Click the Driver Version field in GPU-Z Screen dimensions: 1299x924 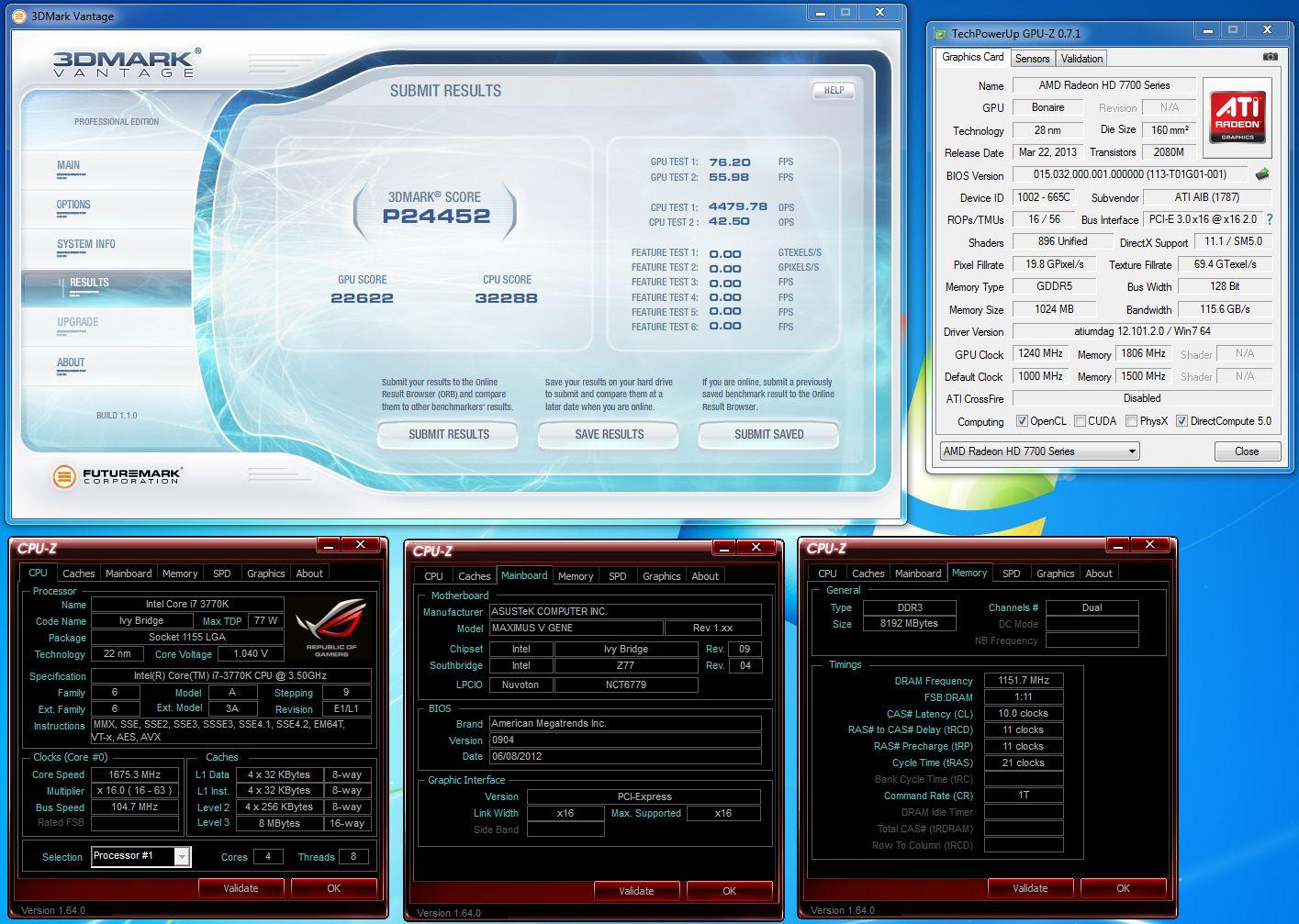(1142, 331)
